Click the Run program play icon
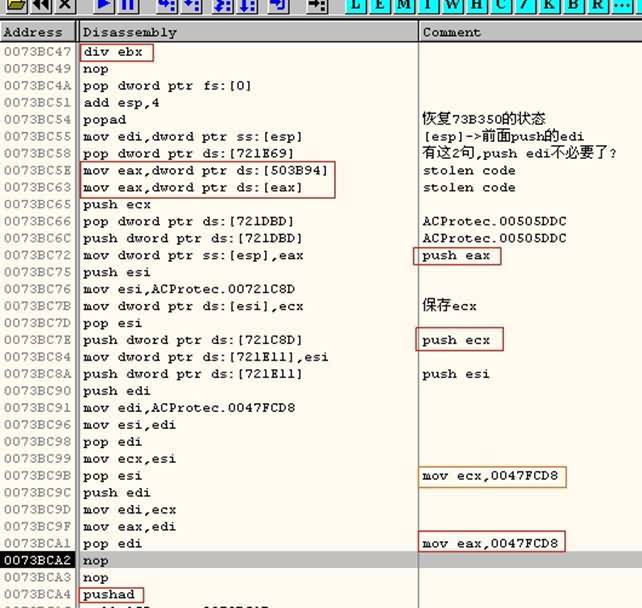 click(x=103, y=5)
